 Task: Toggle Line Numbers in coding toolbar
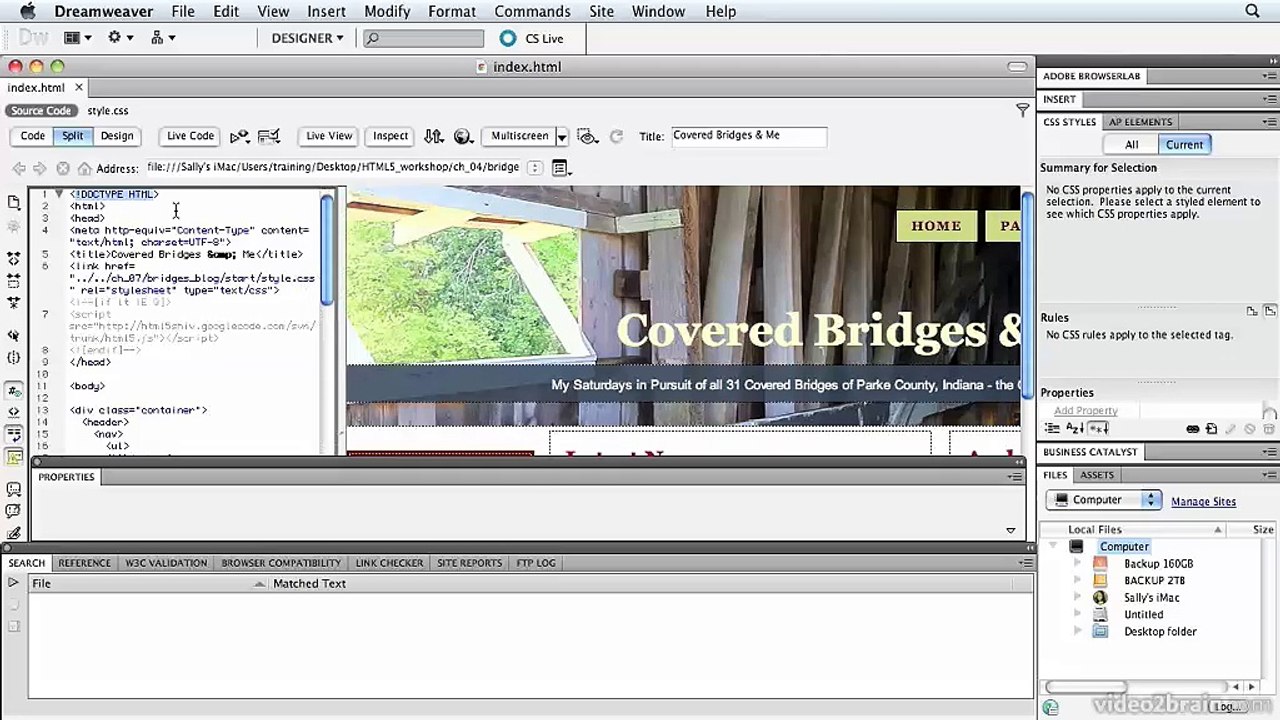14,391
